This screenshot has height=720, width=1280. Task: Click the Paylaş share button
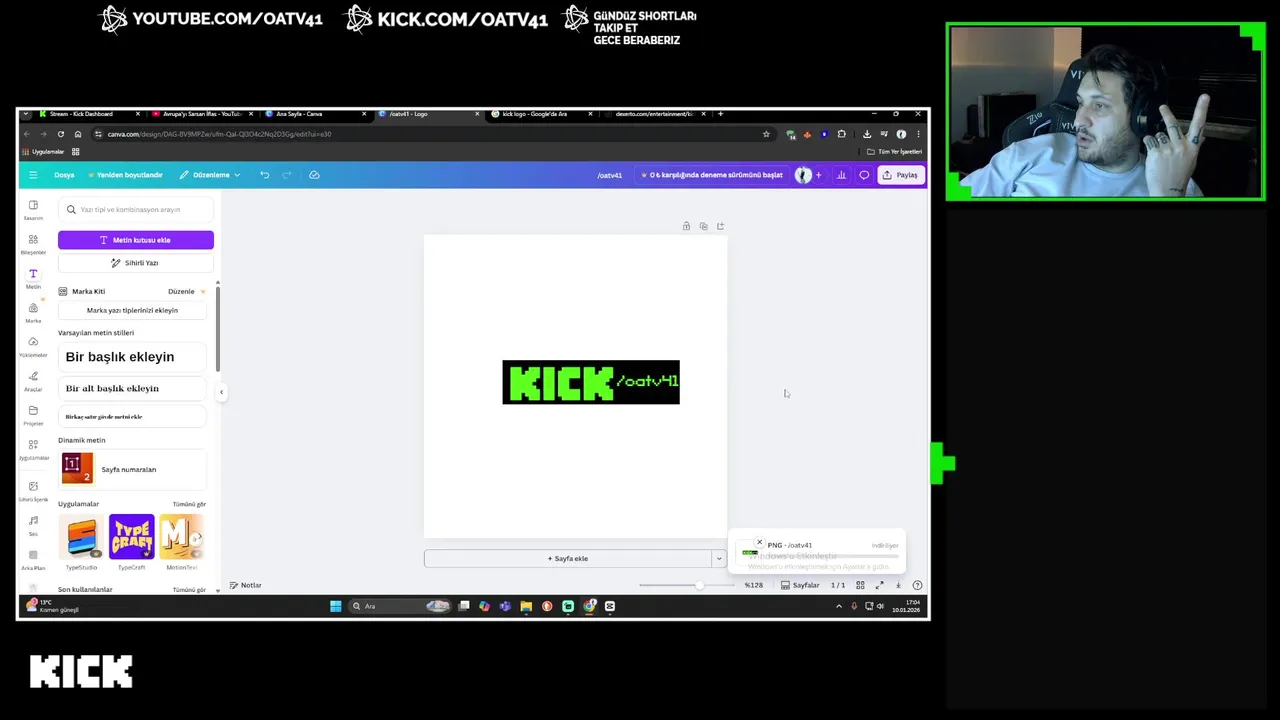pos(900,175)
